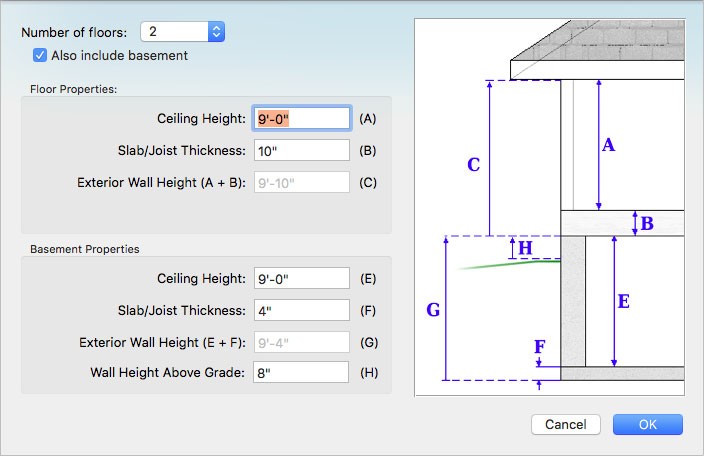Click the Wall Height Above Grade field

pyautogui.click(x=301, y=372)
